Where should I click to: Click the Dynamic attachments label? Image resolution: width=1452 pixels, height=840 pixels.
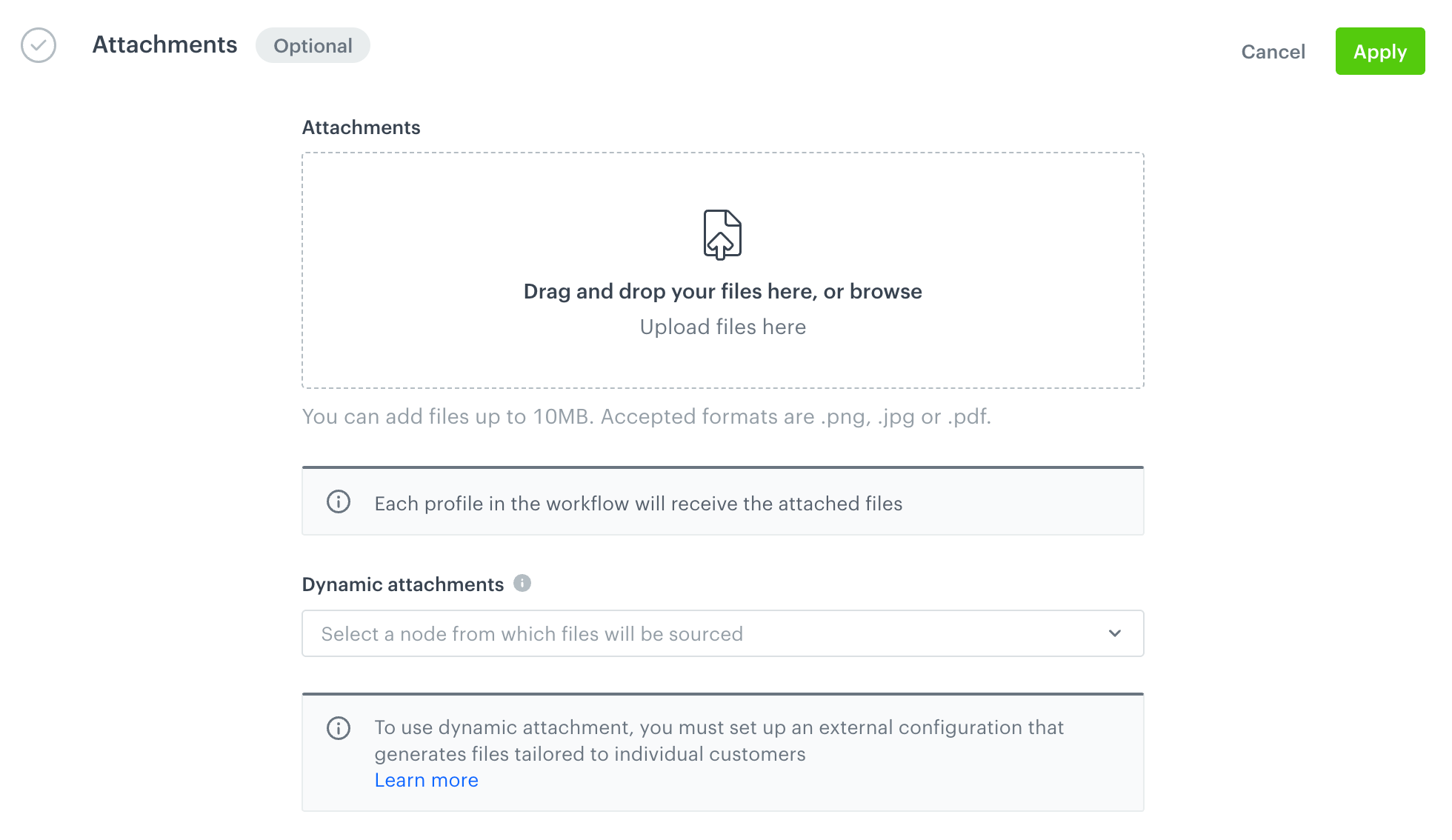[402, 584]
